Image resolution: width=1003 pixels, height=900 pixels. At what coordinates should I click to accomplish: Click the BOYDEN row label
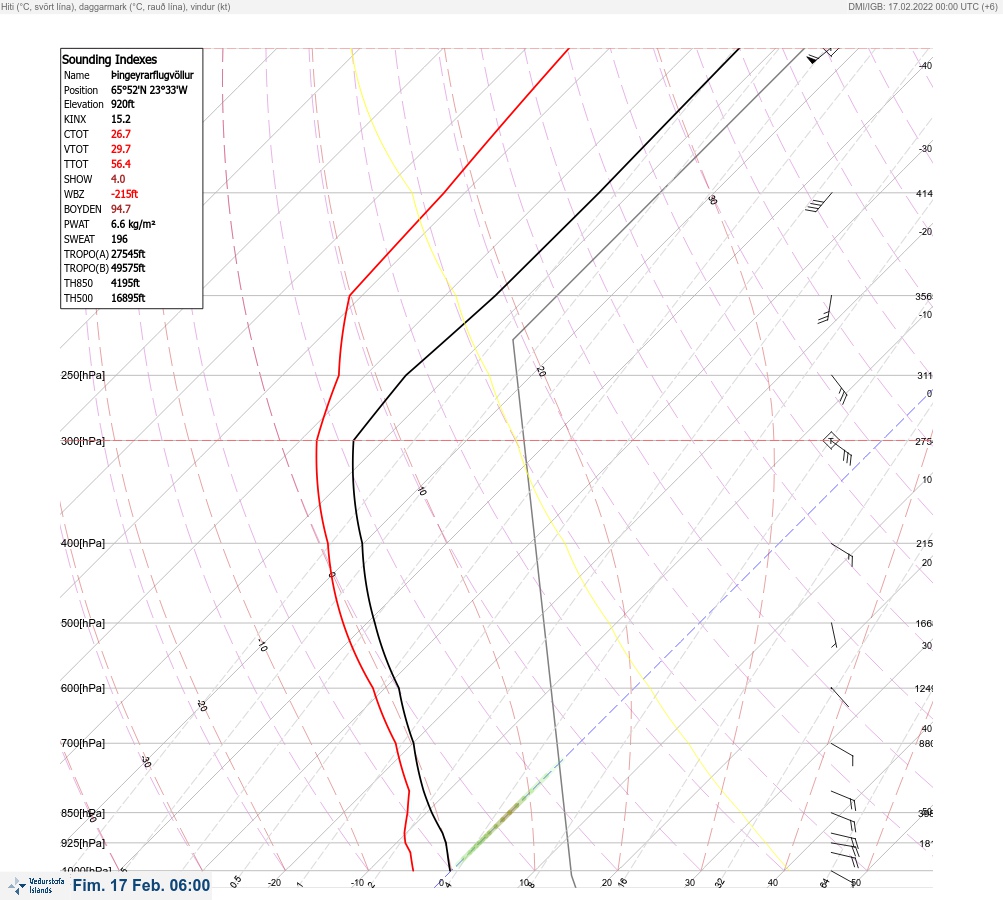coord(83,209)
